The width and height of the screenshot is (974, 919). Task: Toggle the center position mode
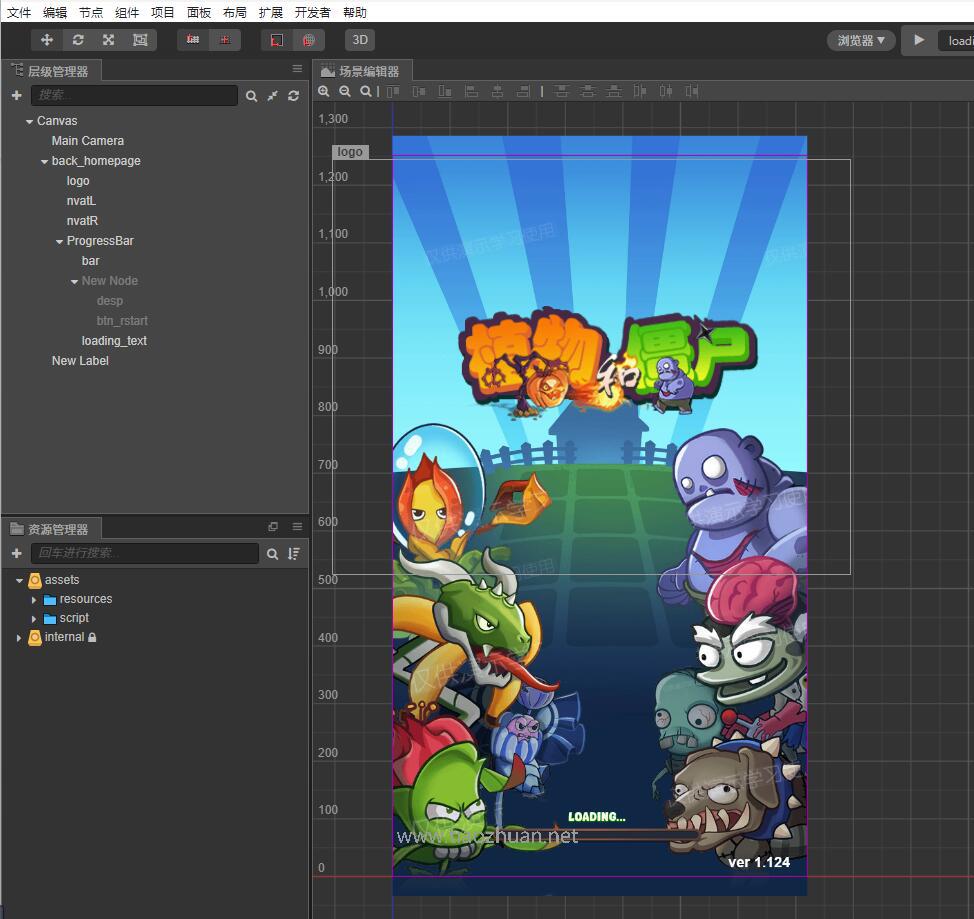225,40
